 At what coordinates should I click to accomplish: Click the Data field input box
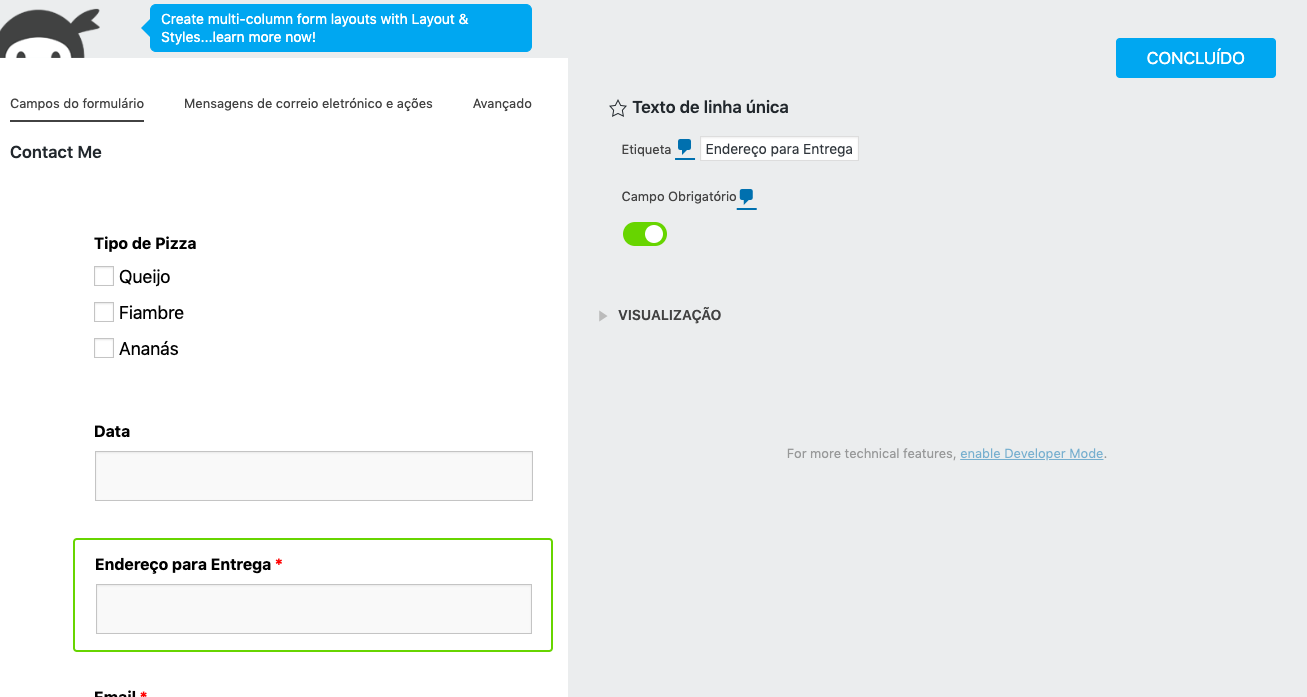[x=314, y=476]
